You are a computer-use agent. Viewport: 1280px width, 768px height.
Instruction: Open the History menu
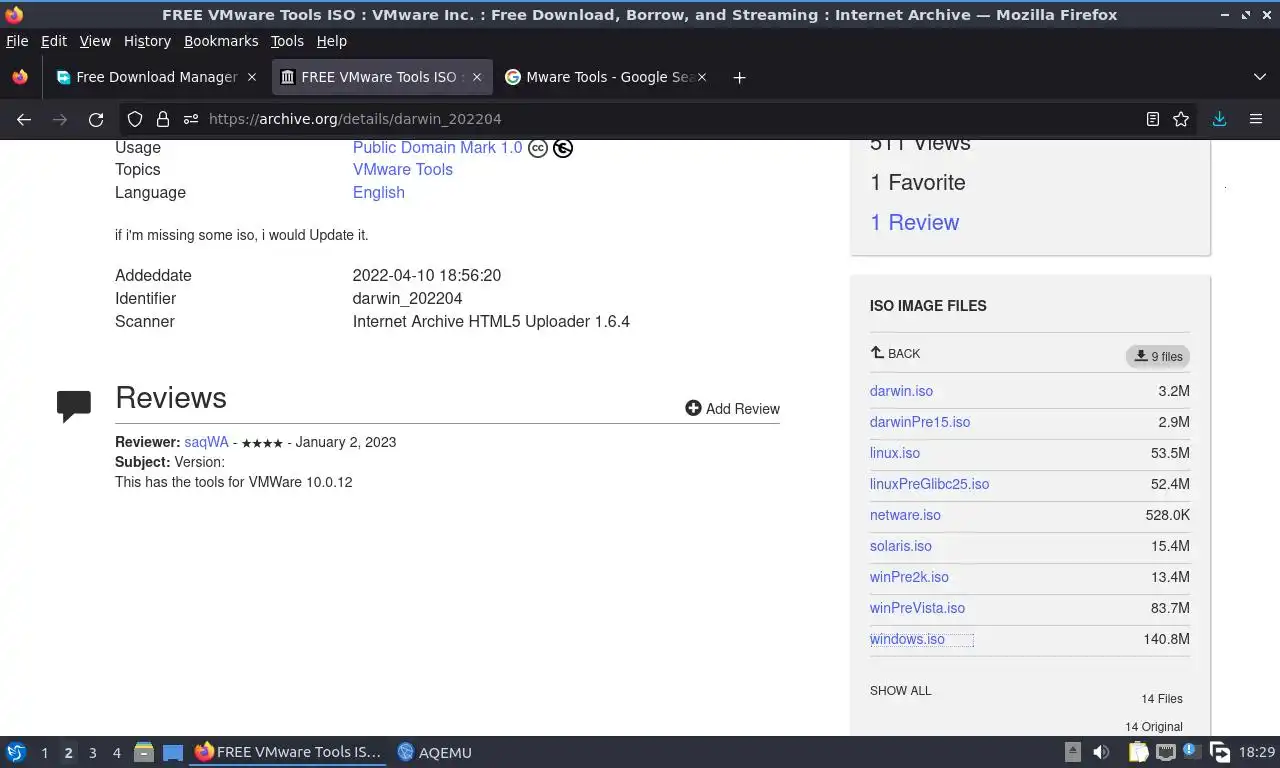pyautogui.click(x=147, y=41)
